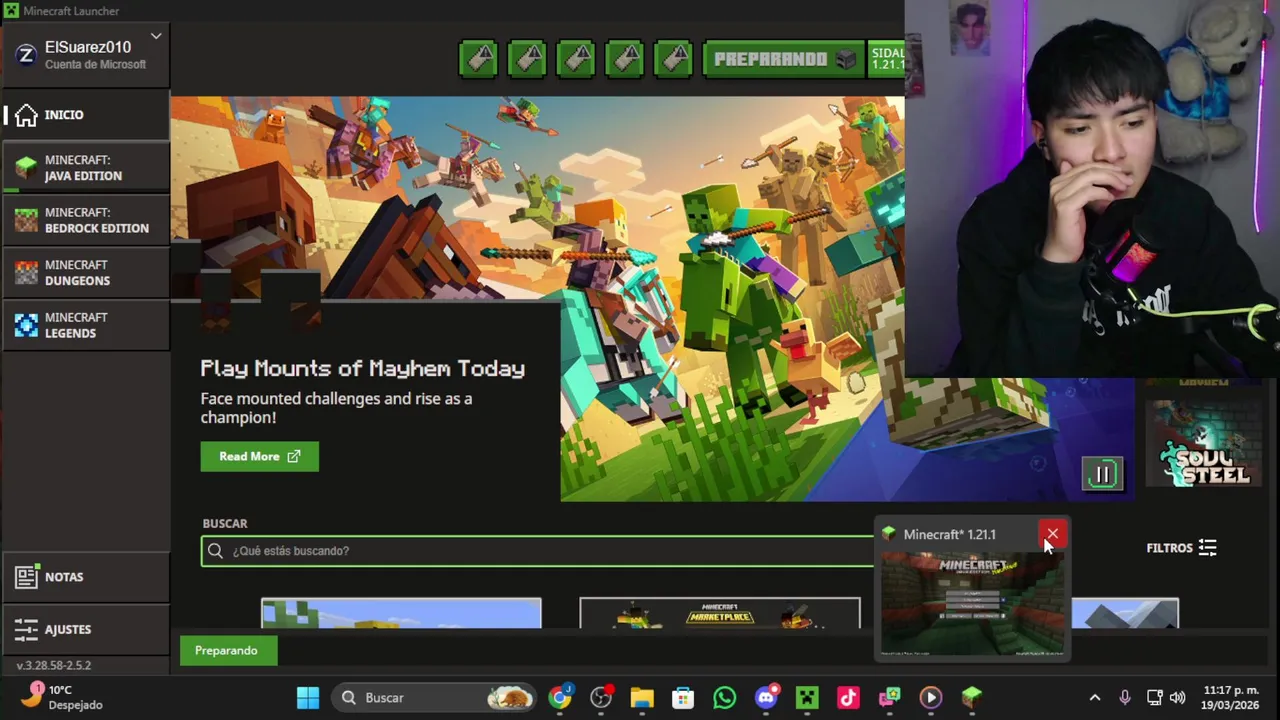Select Minecraft: Bedrock Edition in sidebar

86,220
